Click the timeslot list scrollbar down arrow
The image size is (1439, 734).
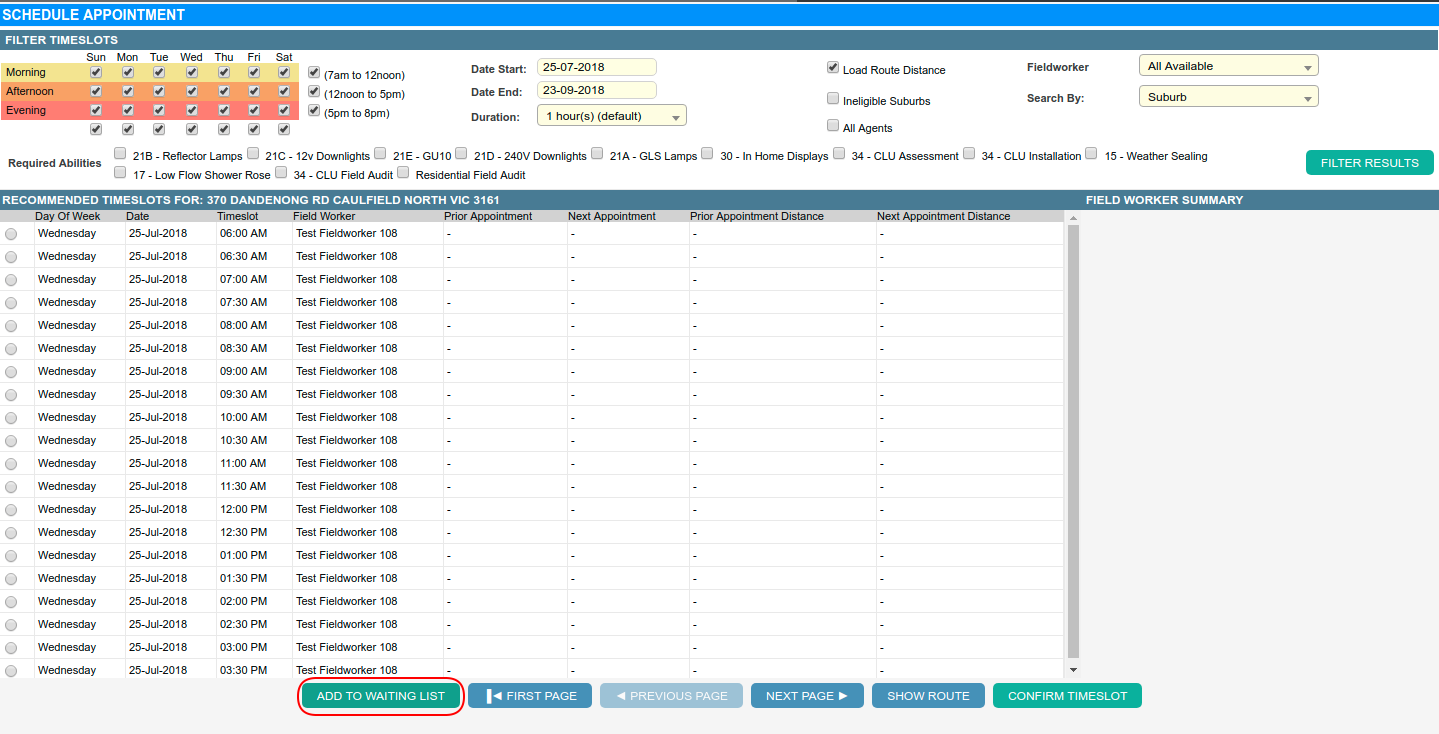(x=1074, y=669)
